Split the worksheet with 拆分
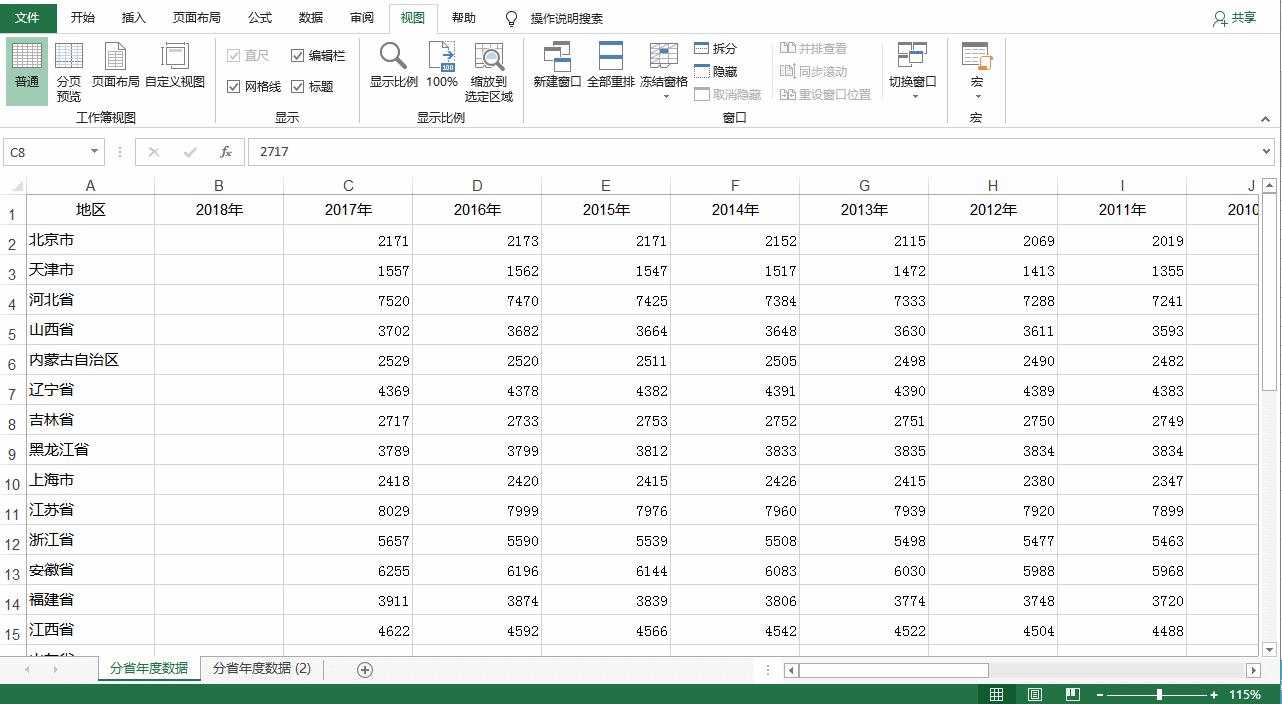The width and height of the screenshot is (1282, 704). pos(716,46)
